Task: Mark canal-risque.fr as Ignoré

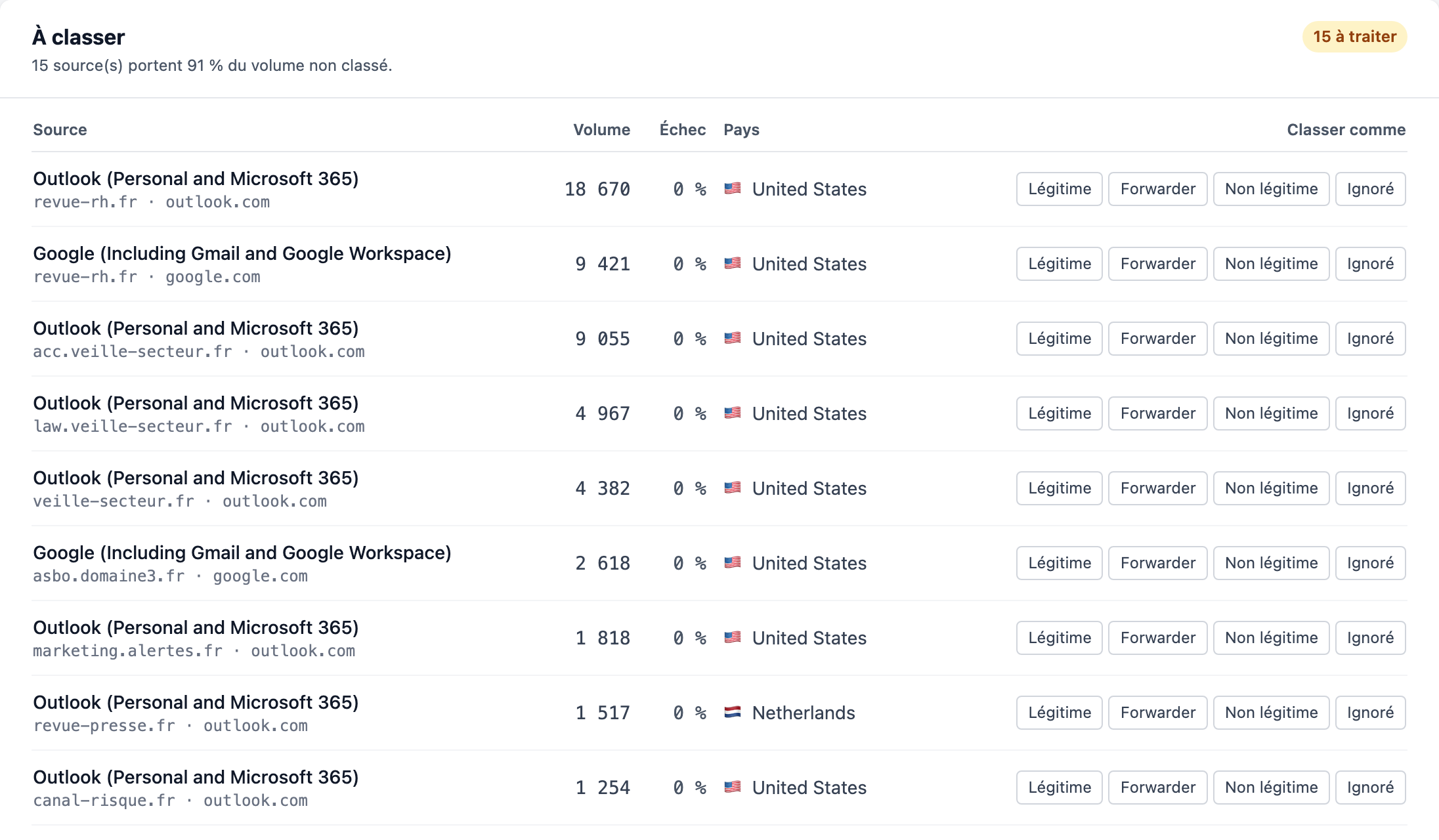Action: pos(1370,787)
